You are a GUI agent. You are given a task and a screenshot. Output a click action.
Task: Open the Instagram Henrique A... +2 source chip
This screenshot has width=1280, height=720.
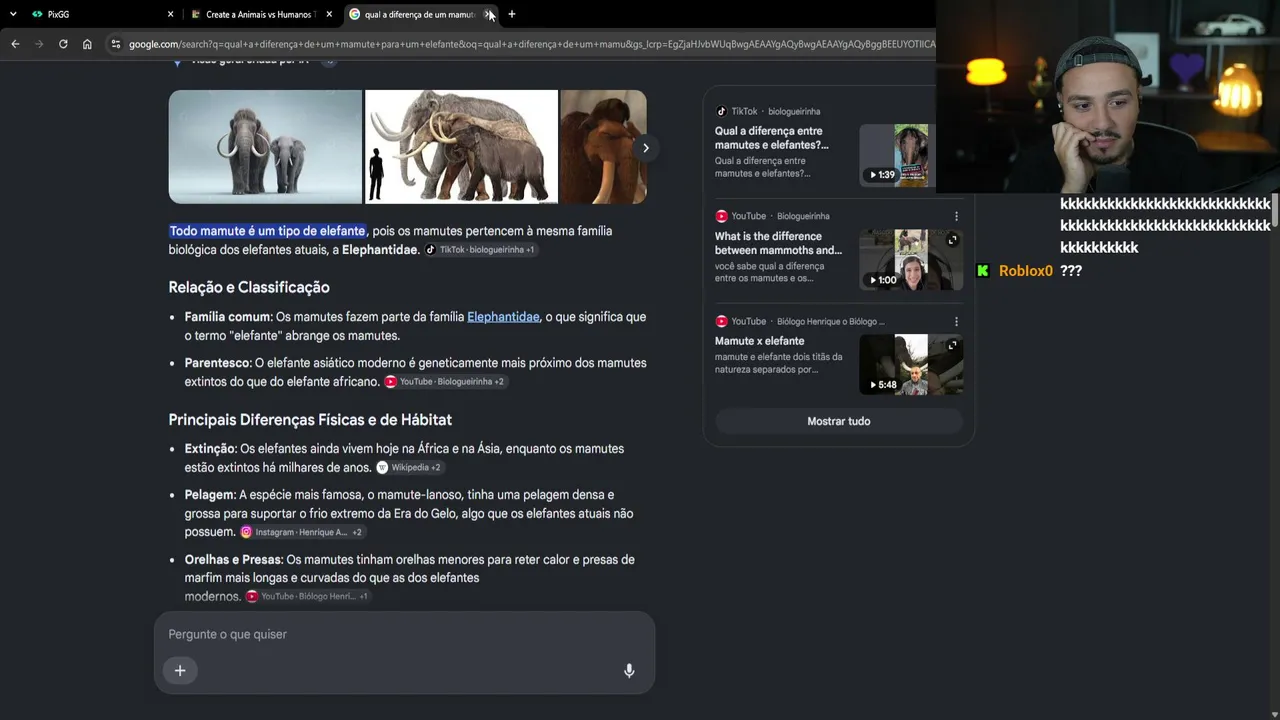click(x=302, y=532)
